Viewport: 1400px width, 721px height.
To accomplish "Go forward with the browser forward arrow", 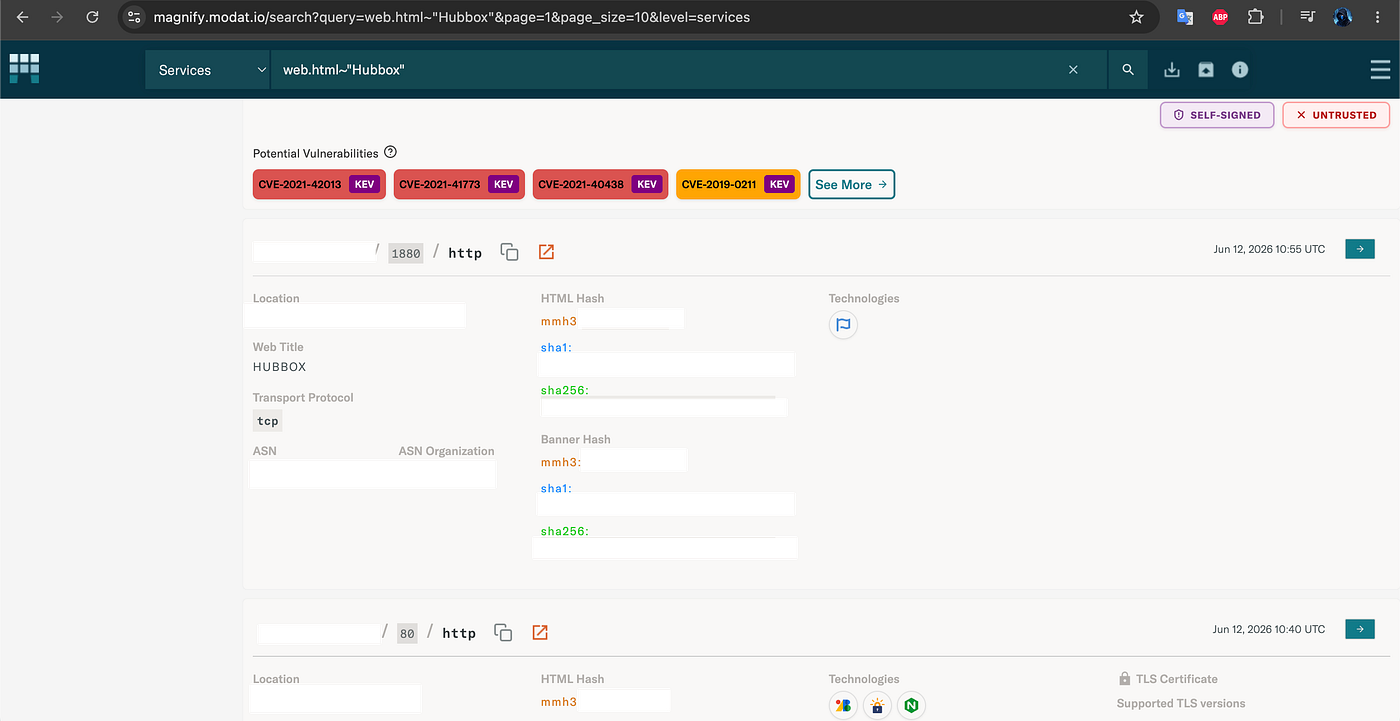I will tap(57, 17).
